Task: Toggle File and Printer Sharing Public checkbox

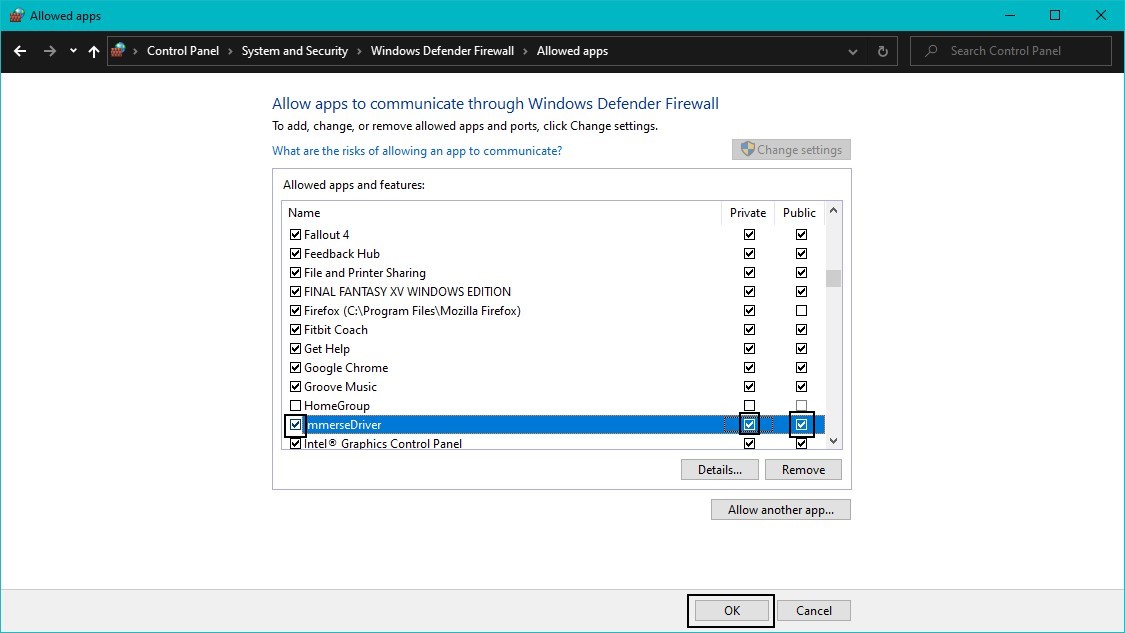Action: tap(801, 273)
